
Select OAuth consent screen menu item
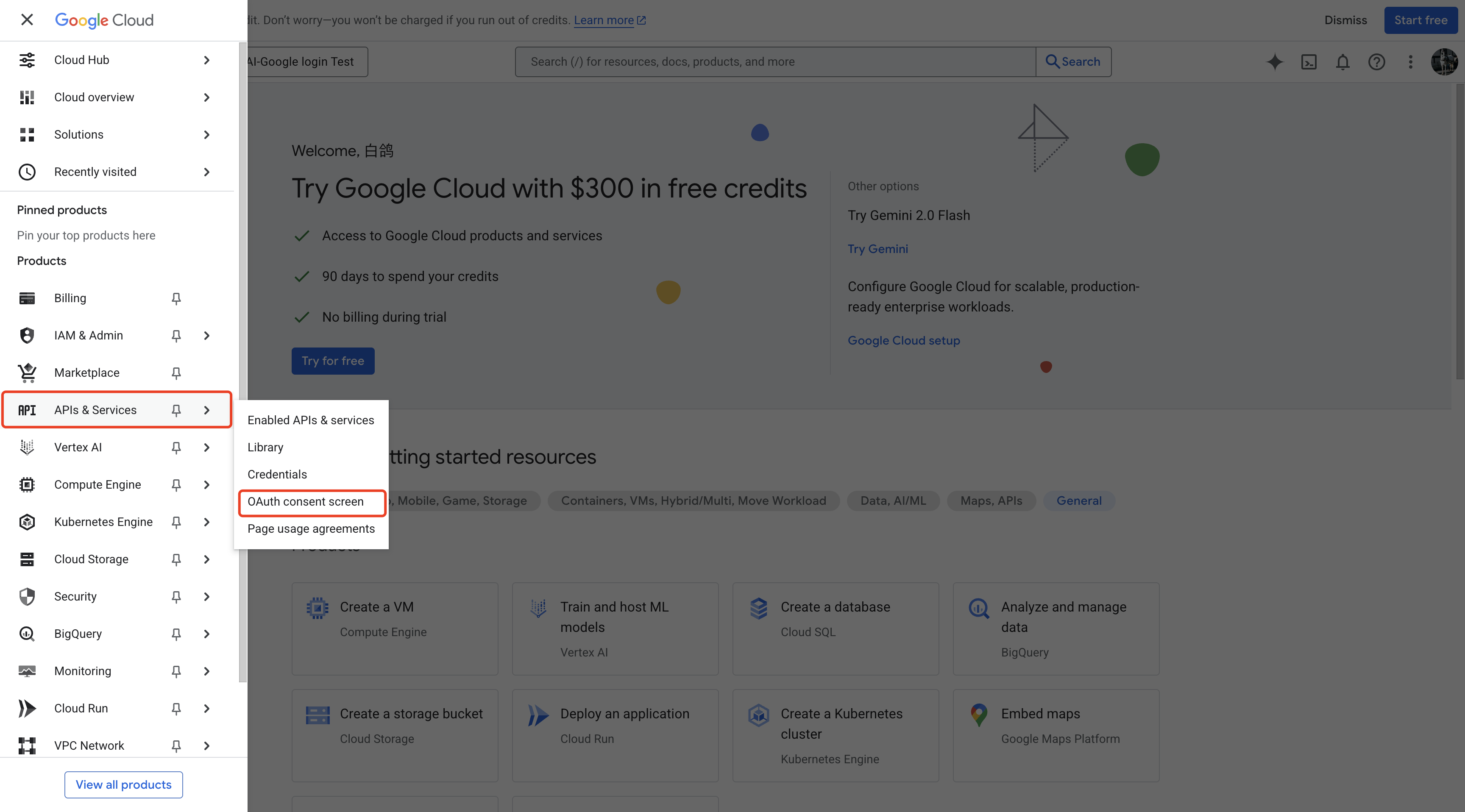tap(305, 501)
